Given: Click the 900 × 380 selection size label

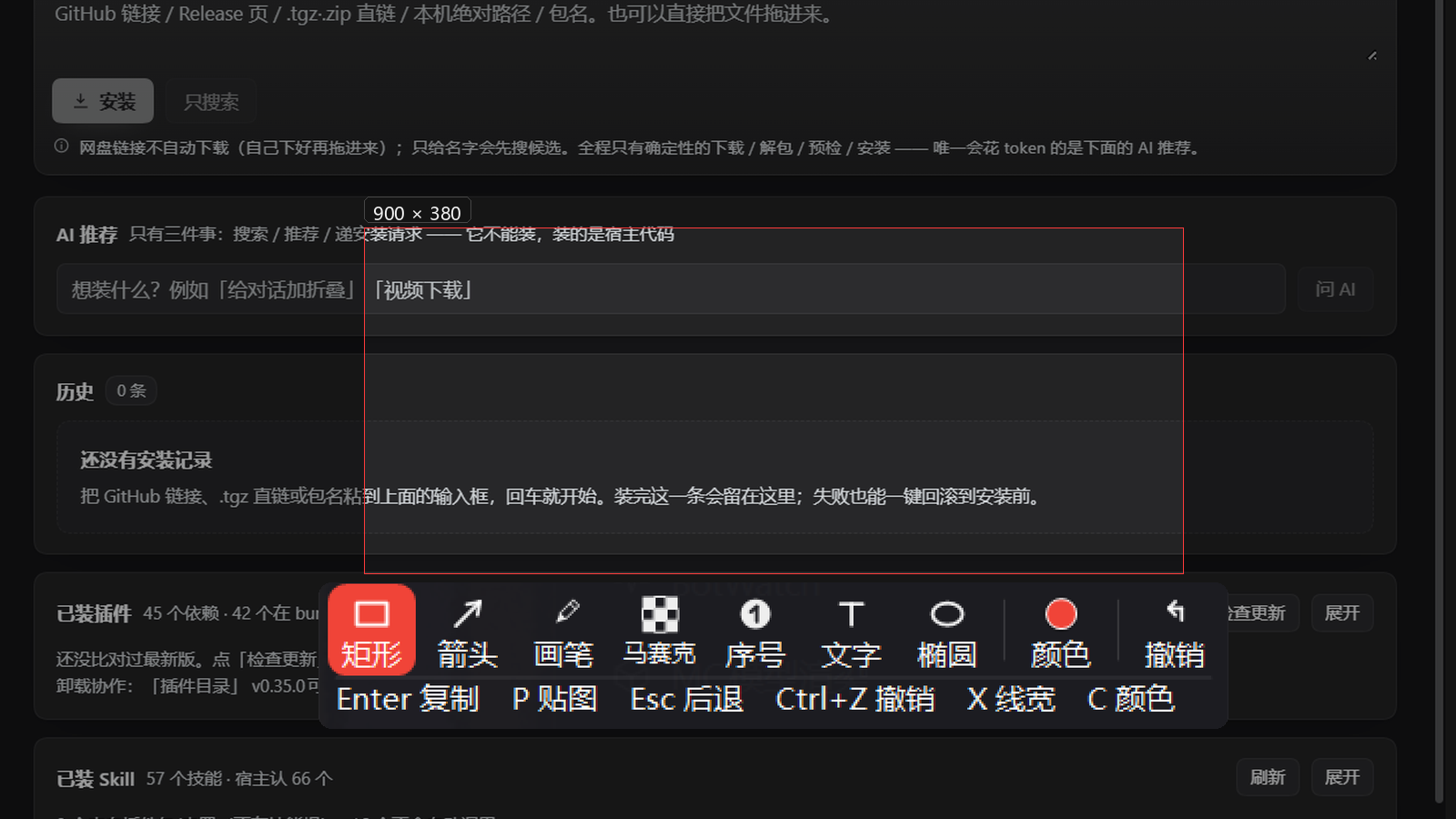Looking at the screenshot, I should coord(417,213).
